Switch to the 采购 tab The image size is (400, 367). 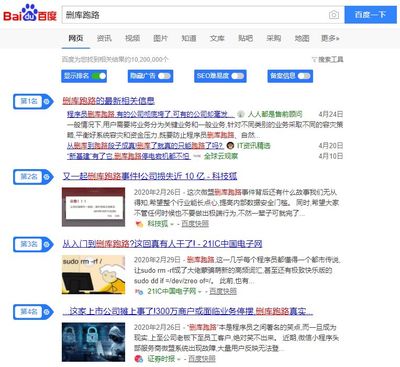pyautogui.click(x=274, y=38)
